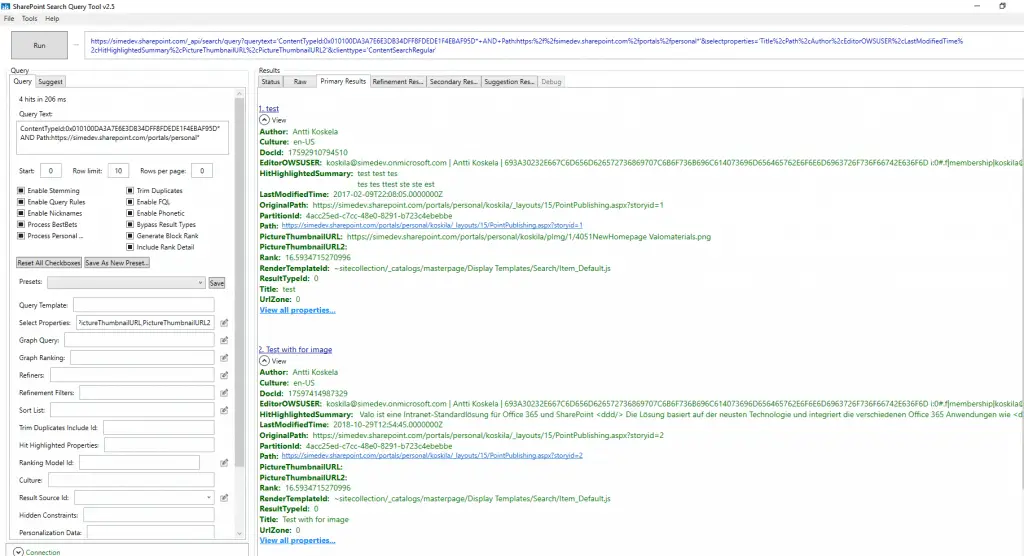Viewport: 1024px width, 556px height.
Task: Toggle Include Rank Detail checkbox
Action: point(130,247)
